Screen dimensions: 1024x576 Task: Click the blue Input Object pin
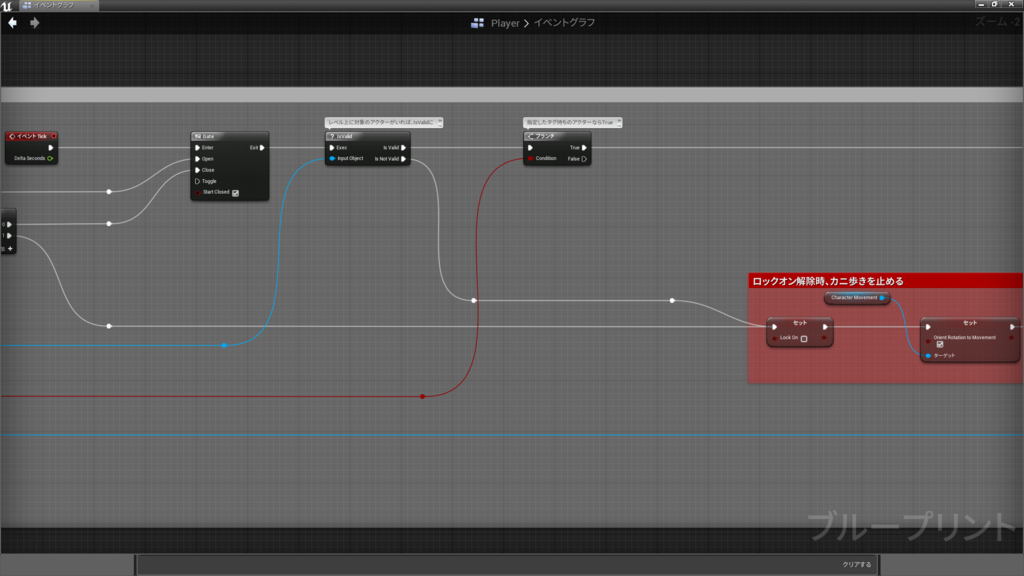pos(332,159)
